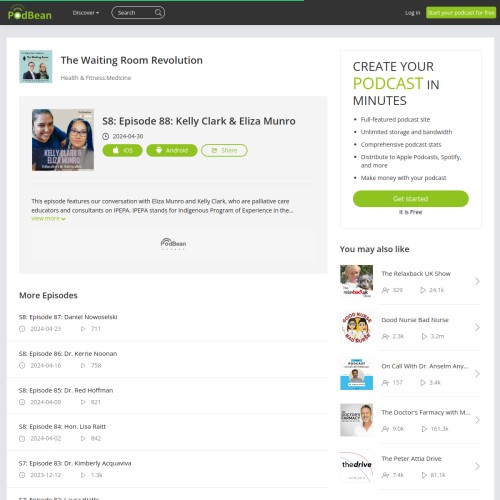Open the Android app download button
Image resolution: width=500 pixels, height=500 pixels.
(x=172, y=150)
